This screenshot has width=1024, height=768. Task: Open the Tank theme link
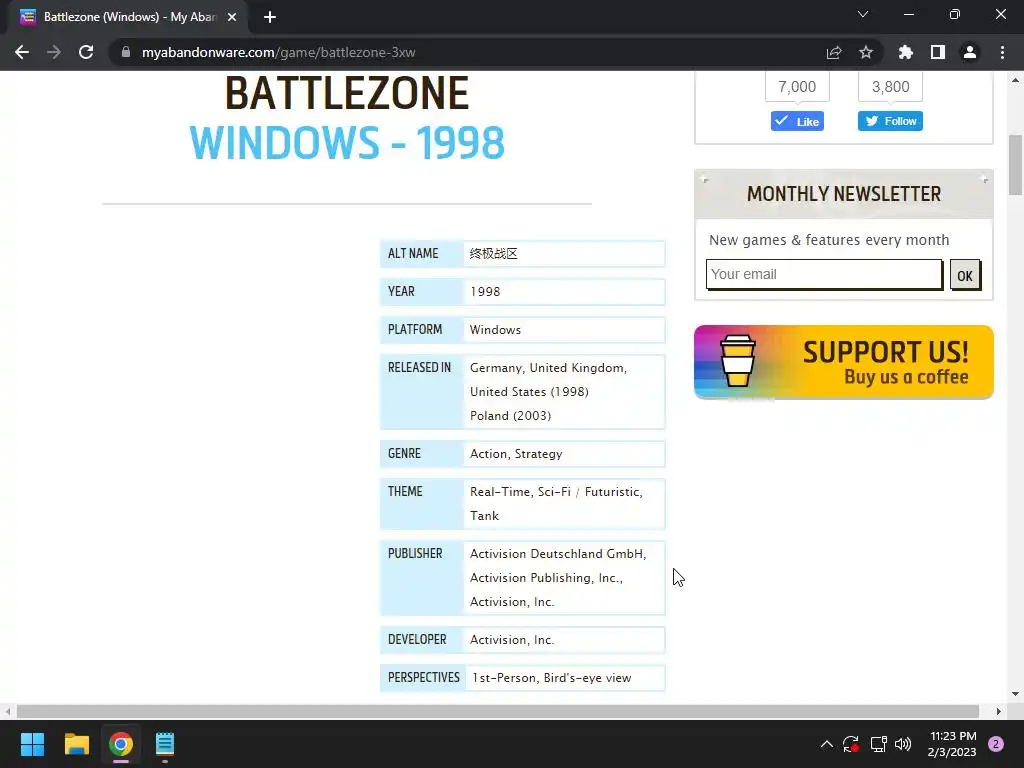click(x=485, y=516)
